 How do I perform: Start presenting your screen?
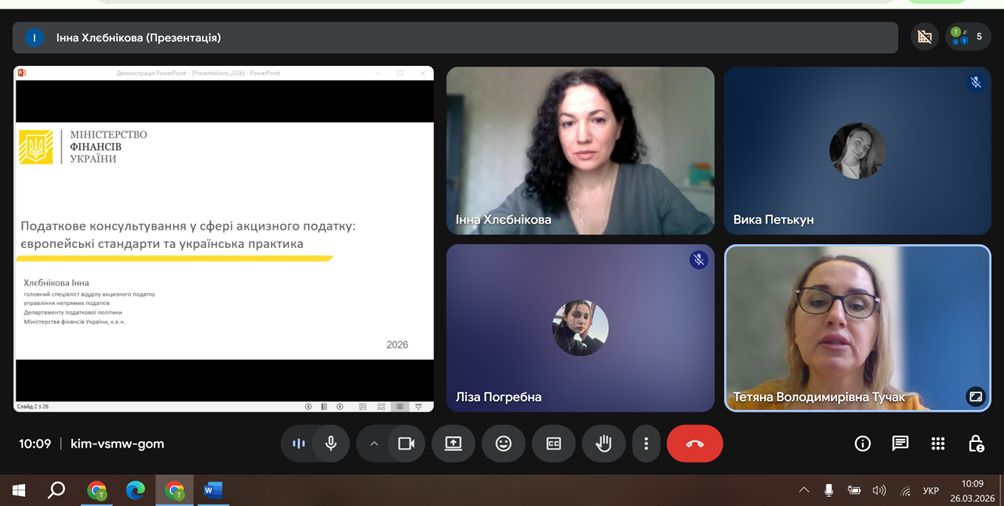453,443
